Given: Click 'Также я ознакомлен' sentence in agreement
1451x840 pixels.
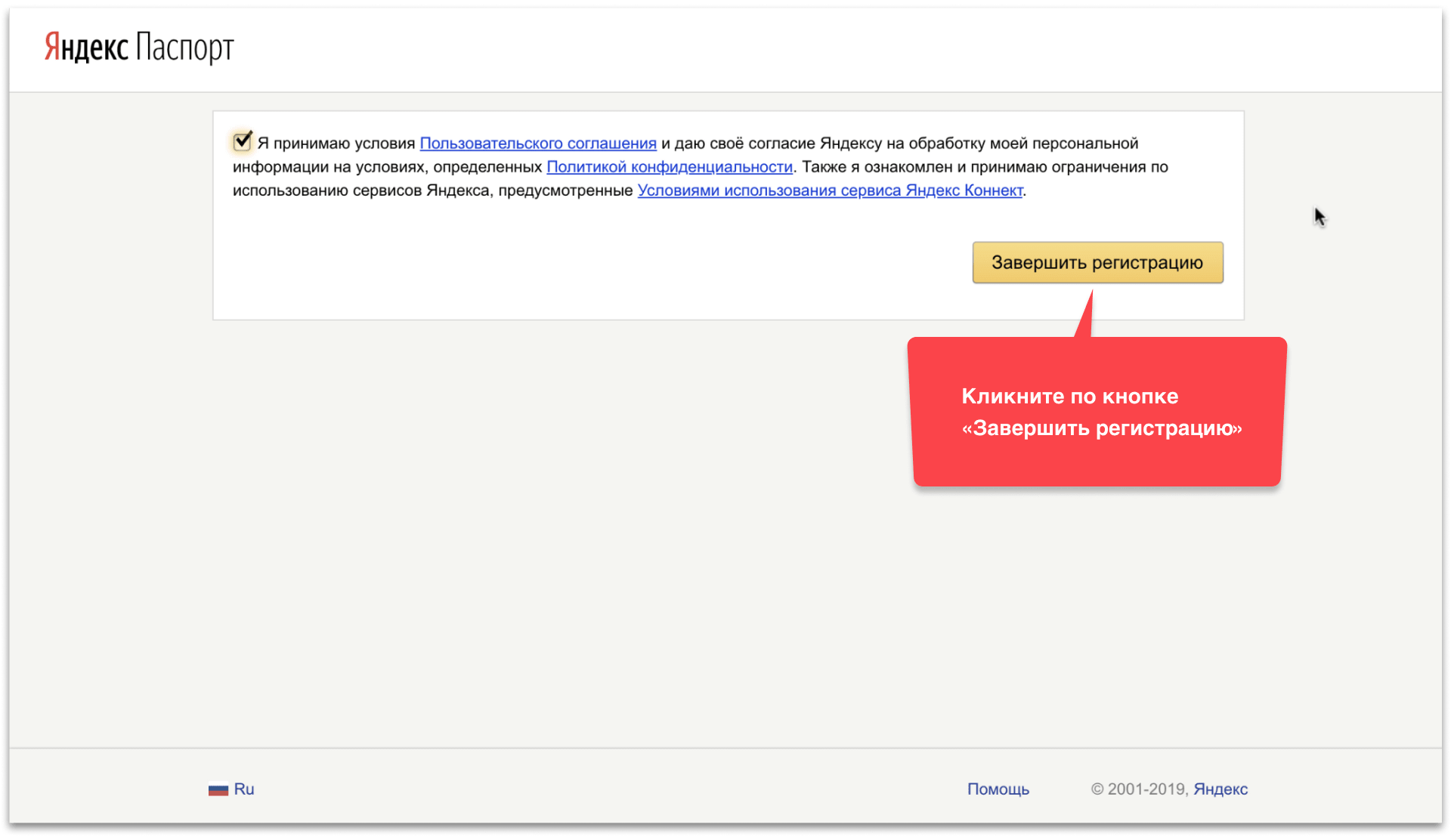Looking at the screenshot, I should (x=877, y=167).
